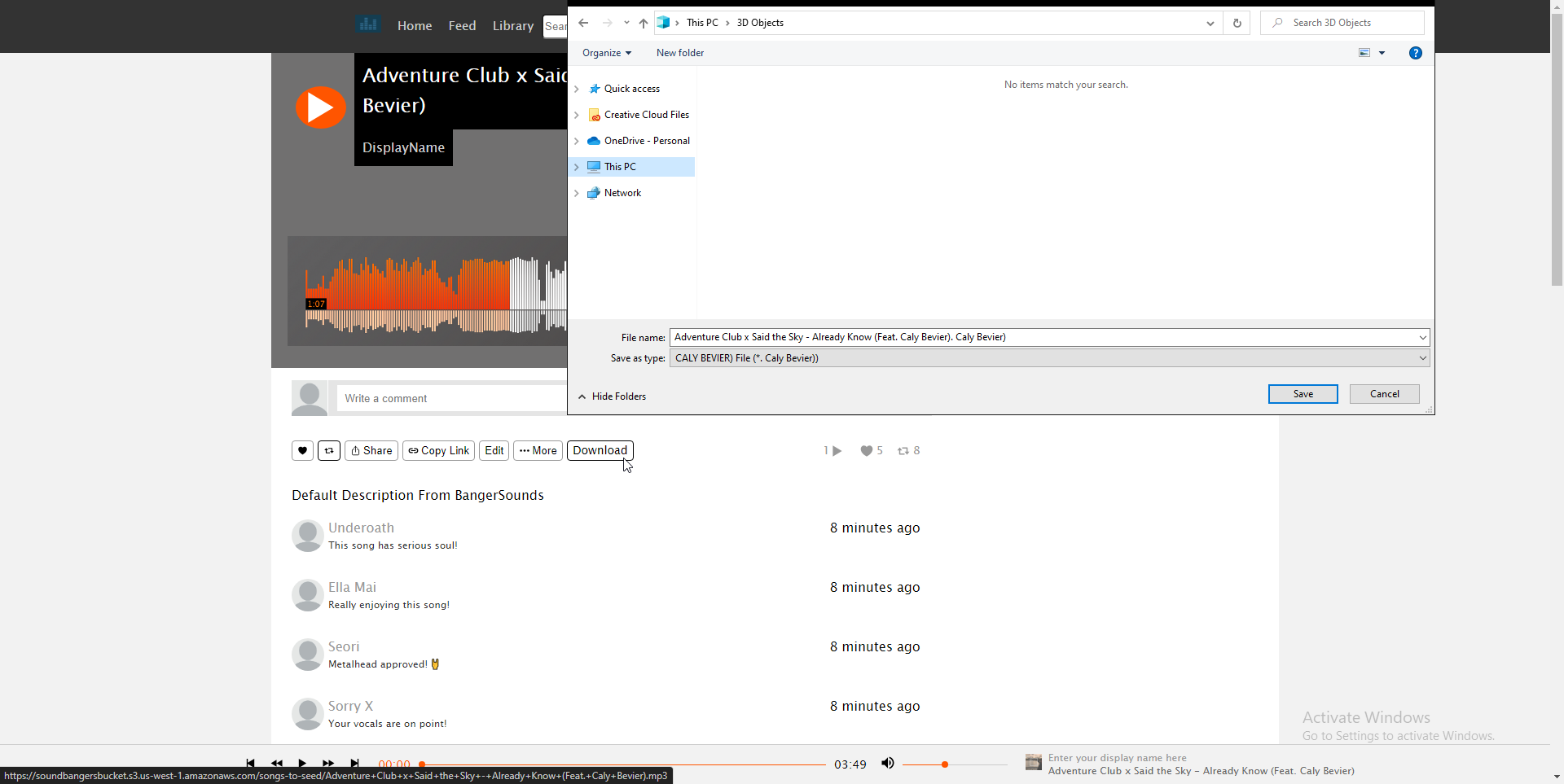Open Seori's commenter profile
Screen dimensions: 1564x784
[x=344, y=646]
